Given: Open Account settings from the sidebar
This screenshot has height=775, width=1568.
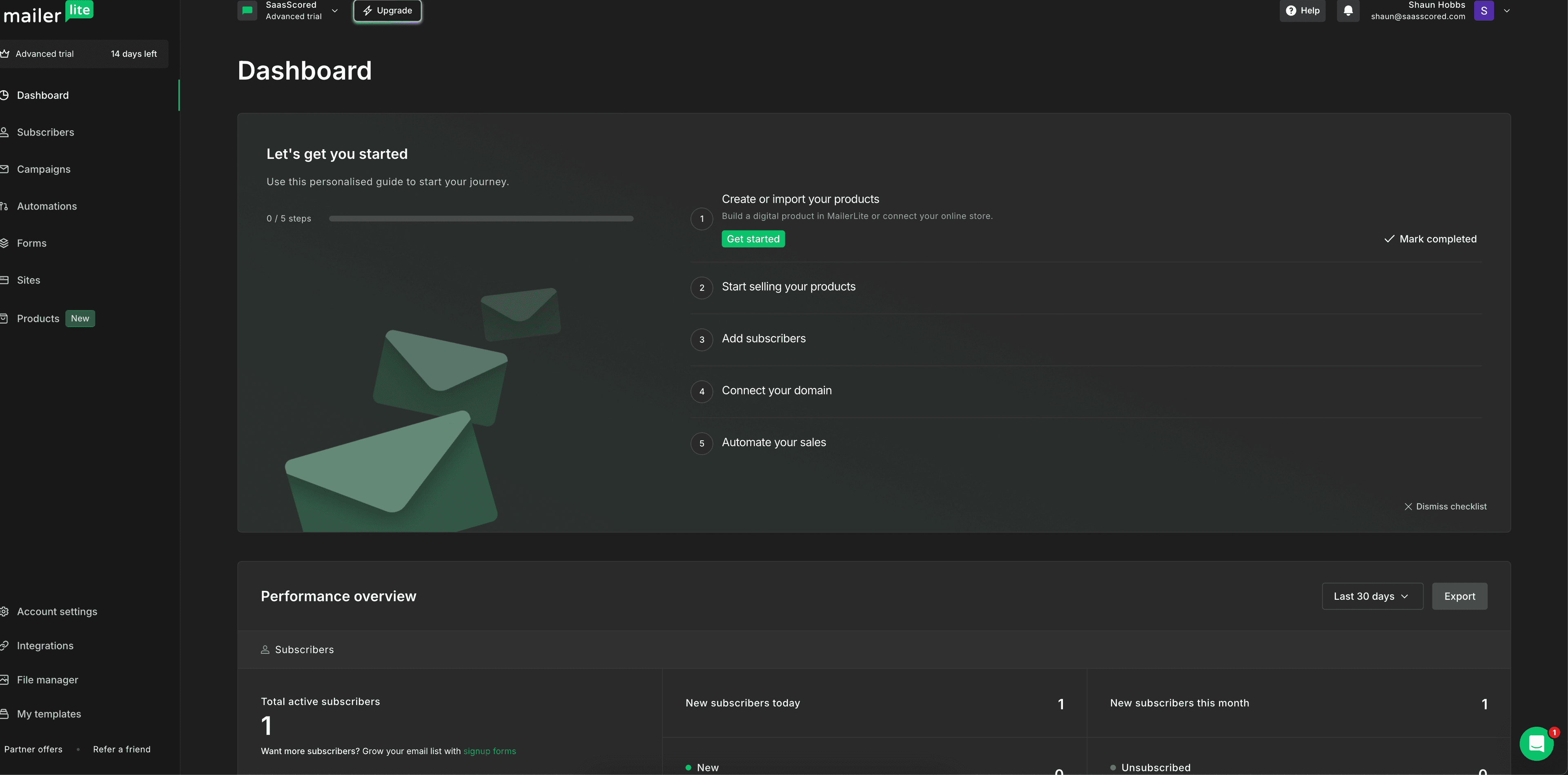Looking at the screenshot, I should point(57,611).
